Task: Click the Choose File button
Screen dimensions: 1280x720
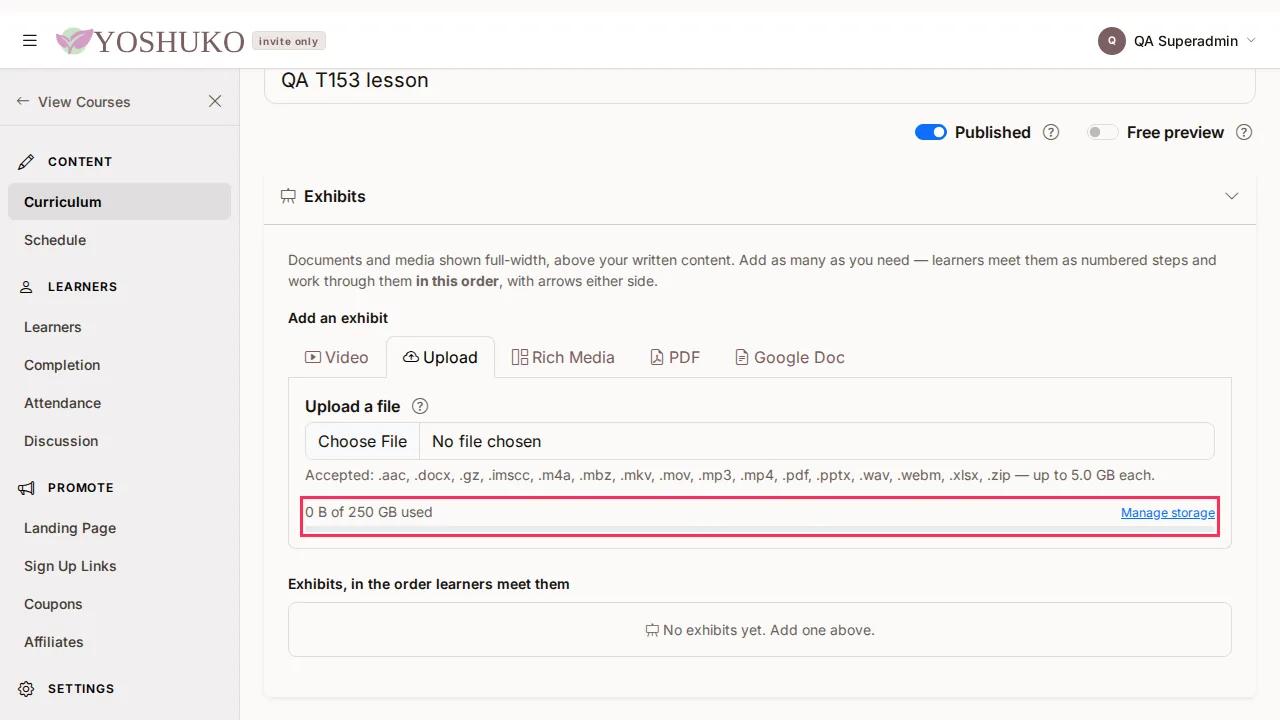Action: click(x=362, y=441)
